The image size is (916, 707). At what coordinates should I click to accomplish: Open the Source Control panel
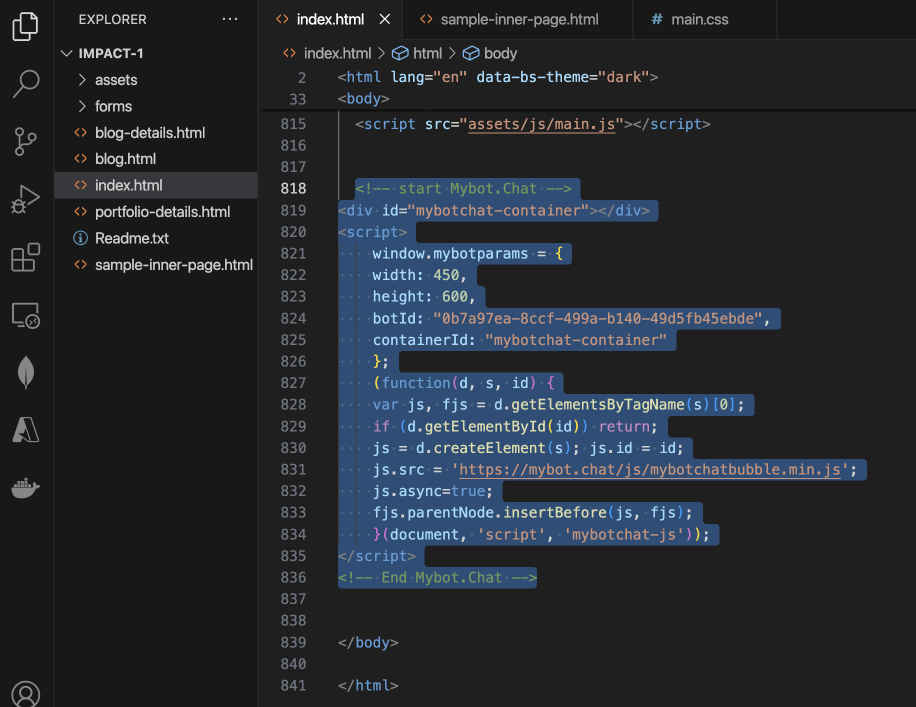point(25,142)
